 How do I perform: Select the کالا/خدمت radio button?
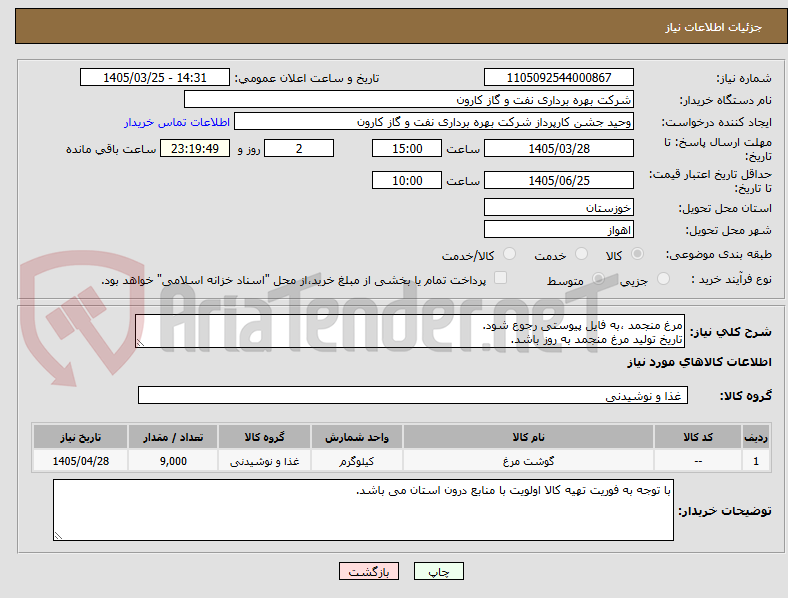(510, 254)
